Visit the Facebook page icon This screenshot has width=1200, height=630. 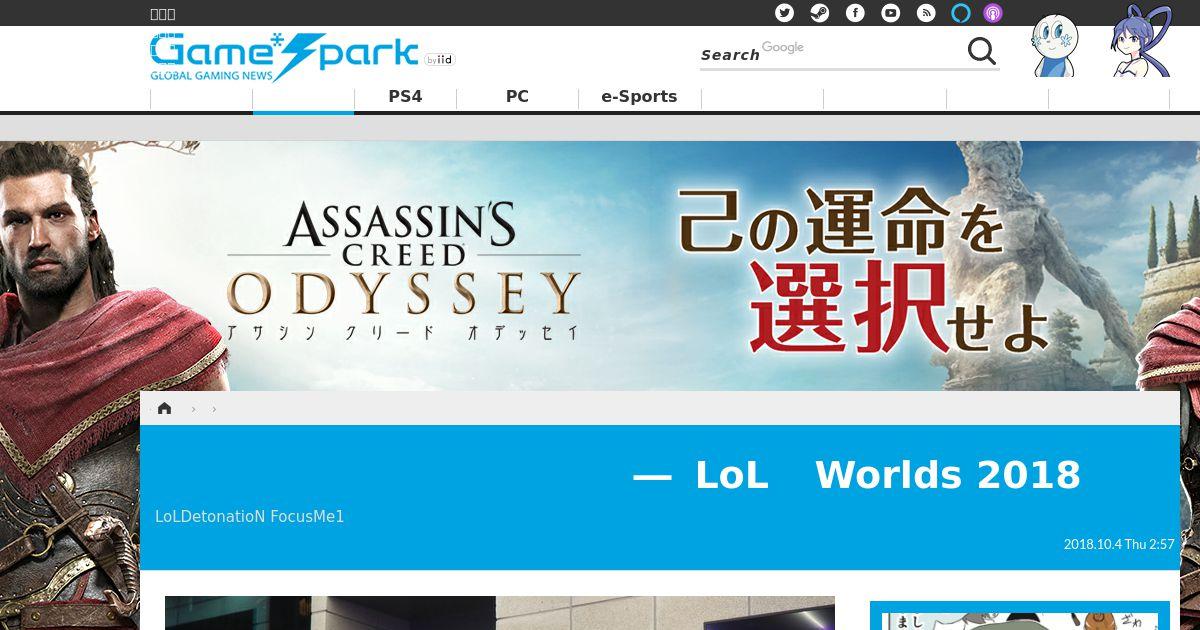855,13
